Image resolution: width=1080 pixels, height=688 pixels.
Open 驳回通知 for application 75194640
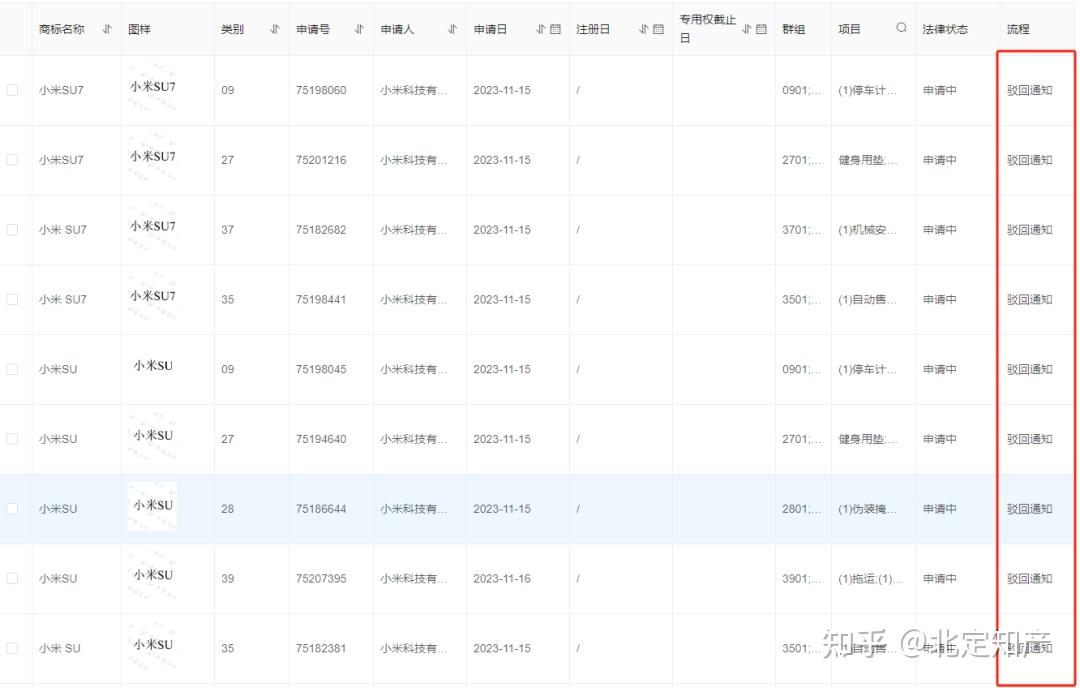coord(1030,439)
